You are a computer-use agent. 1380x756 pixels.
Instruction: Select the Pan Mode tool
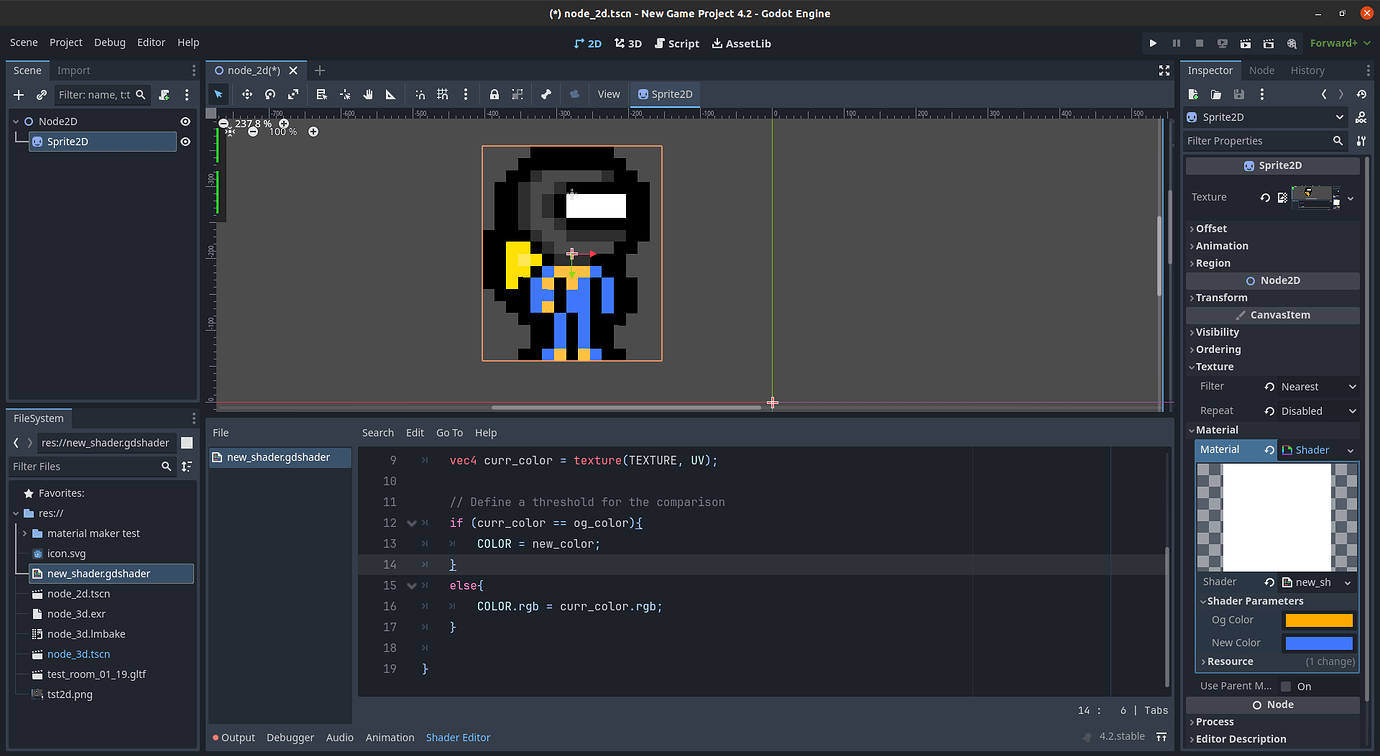tap(369, 94)
